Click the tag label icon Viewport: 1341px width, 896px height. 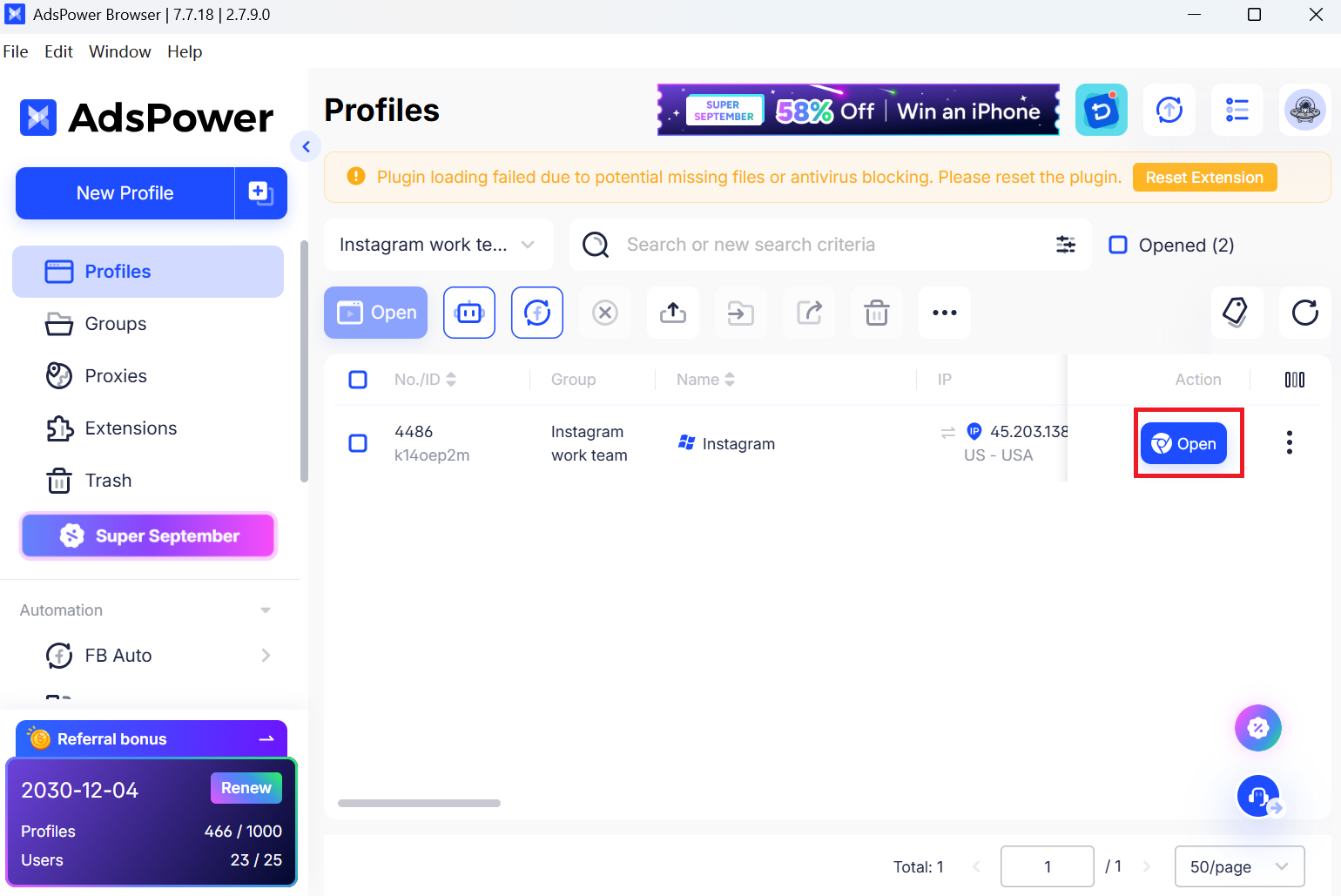tap(1237, 313)
